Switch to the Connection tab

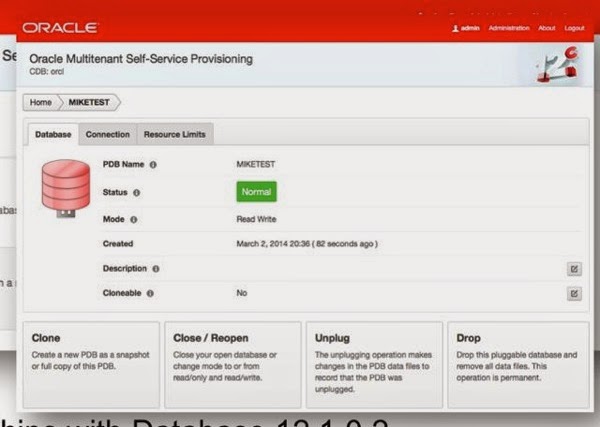[x=108, y=134]
